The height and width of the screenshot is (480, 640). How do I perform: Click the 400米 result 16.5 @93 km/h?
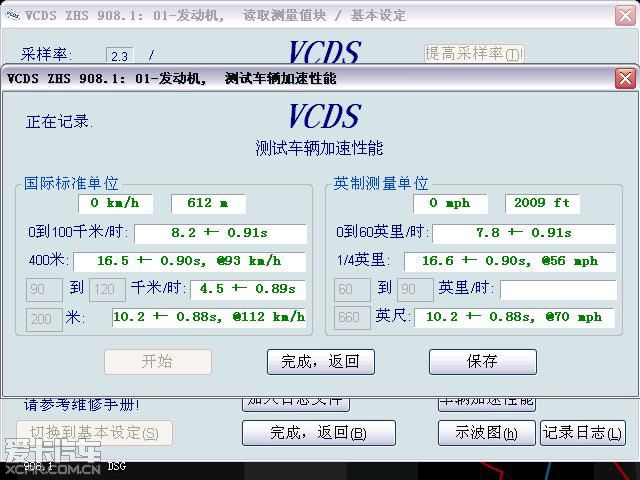[x=189, y=262]
